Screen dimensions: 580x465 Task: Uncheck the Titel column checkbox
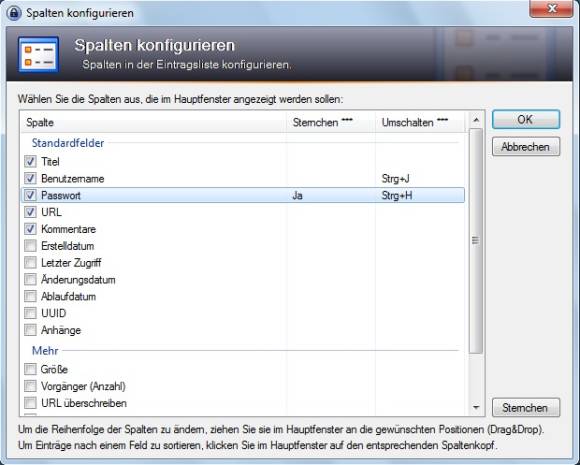[x=30, y=161]
